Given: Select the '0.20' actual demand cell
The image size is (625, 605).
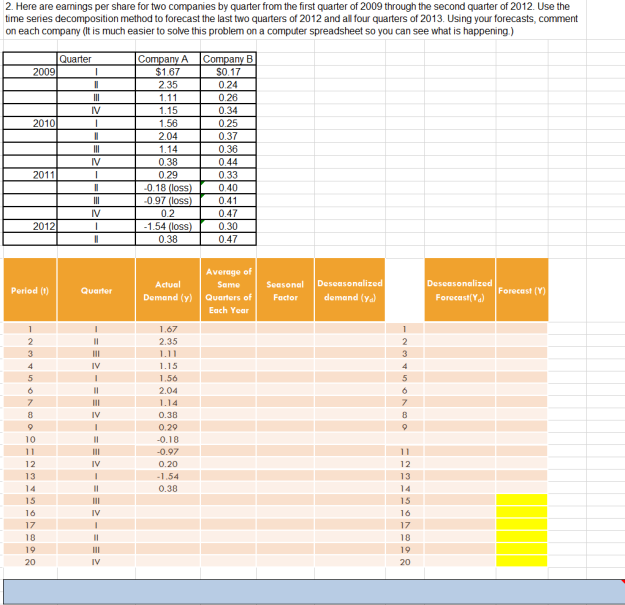Looking at the screenshot, I should pos(168,464).
